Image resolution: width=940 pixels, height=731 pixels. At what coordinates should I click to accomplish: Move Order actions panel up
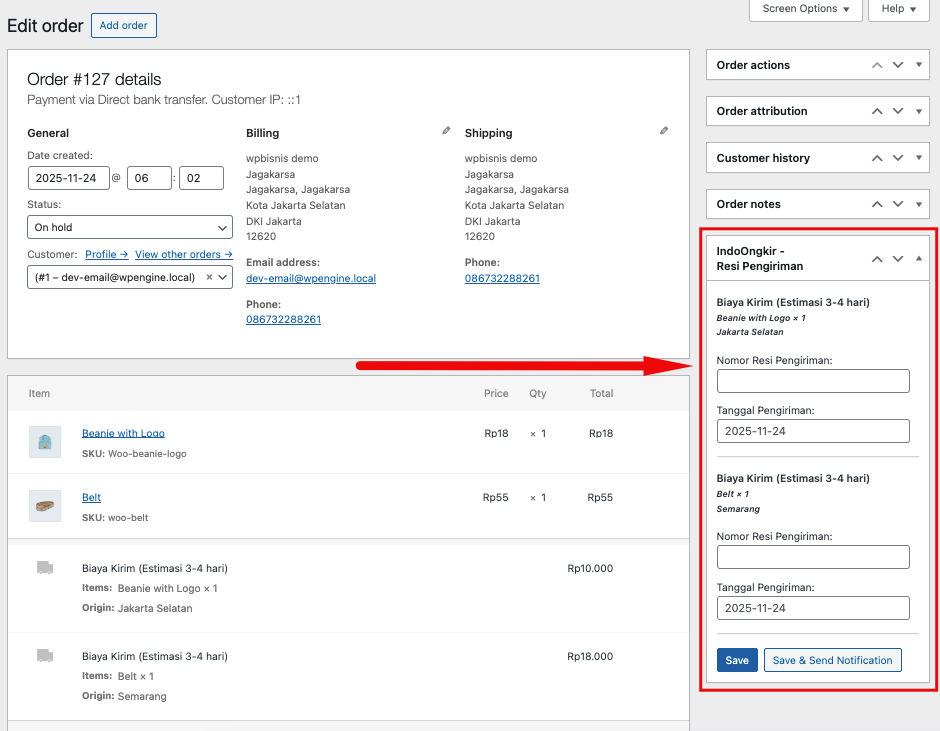click(877, 65)
